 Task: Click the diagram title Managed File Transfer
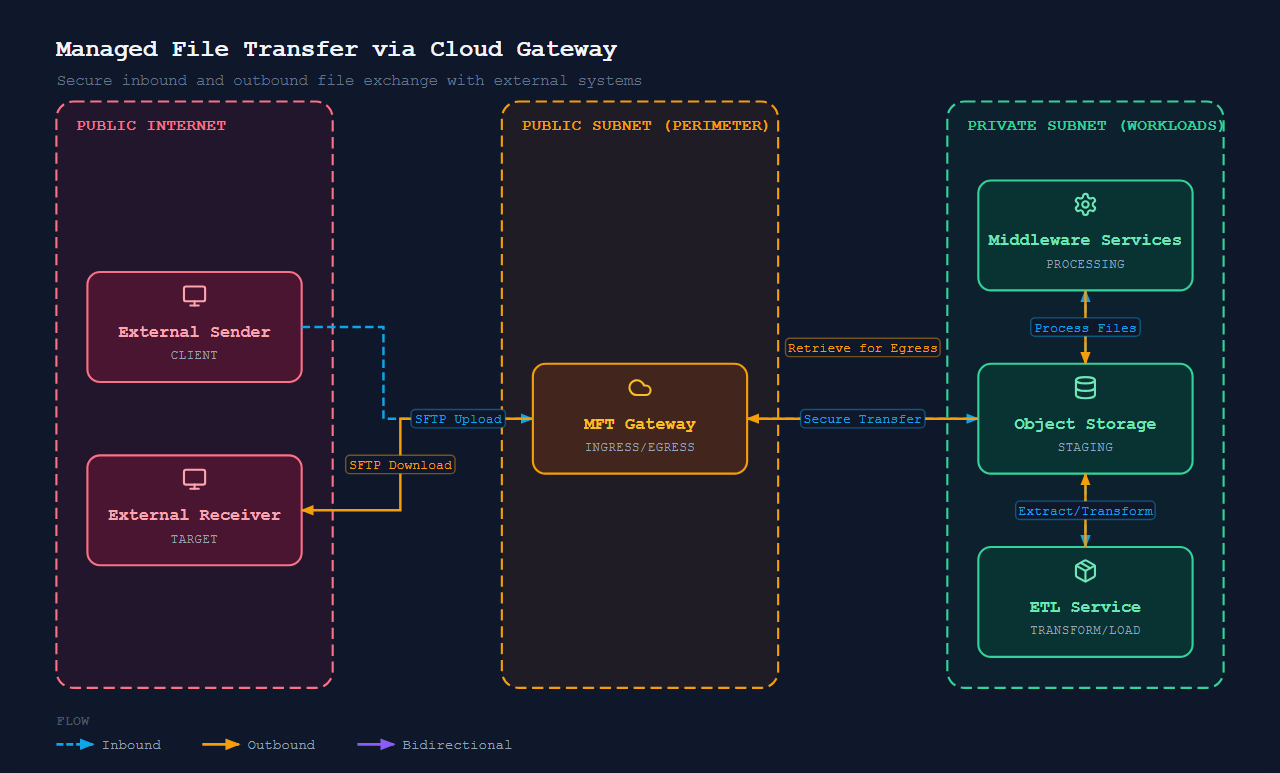pyautogui.click(x=336, y=49)
